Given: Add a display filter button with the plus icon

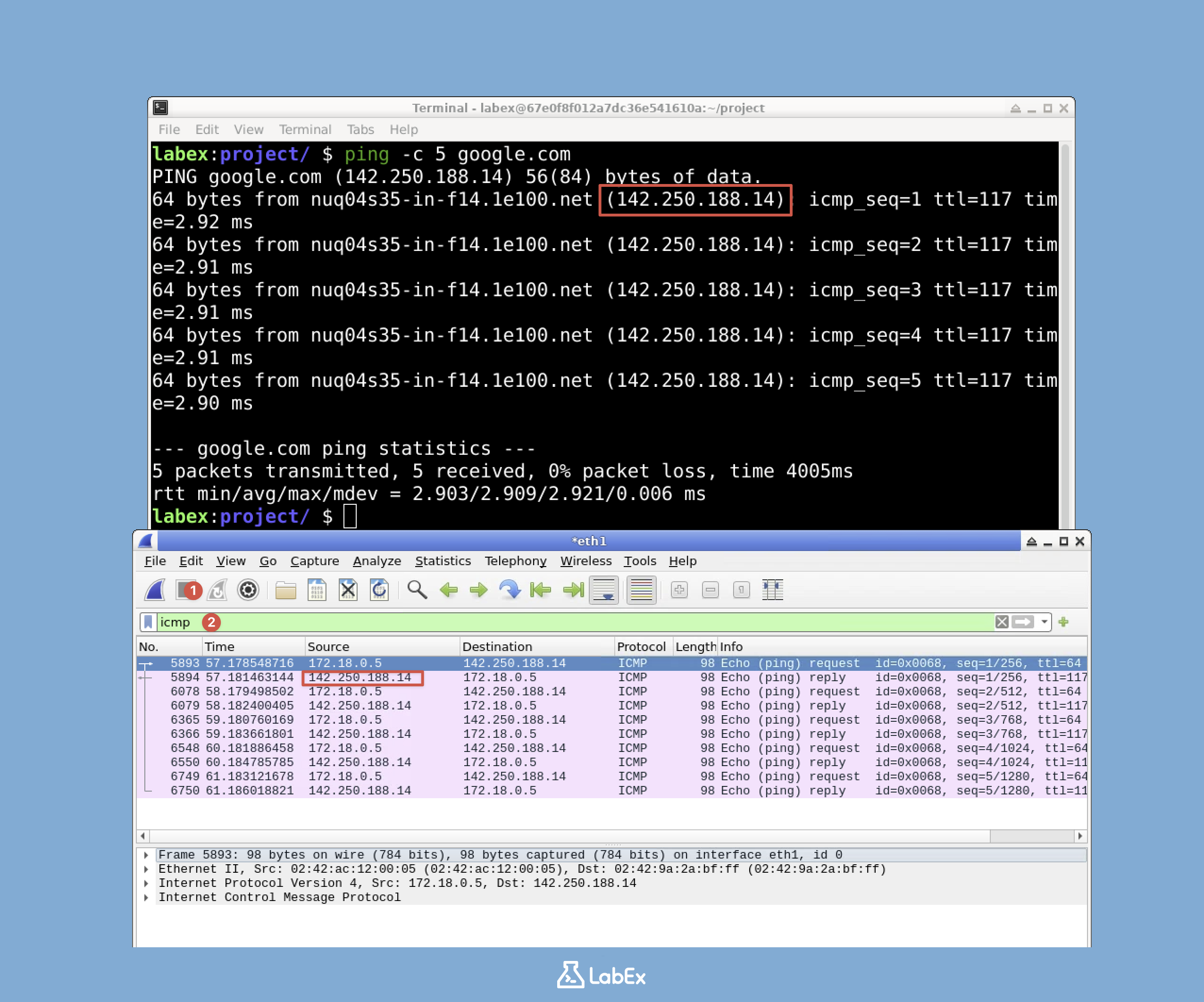Looking at the screenshot, I should [x=1063, y=622].
